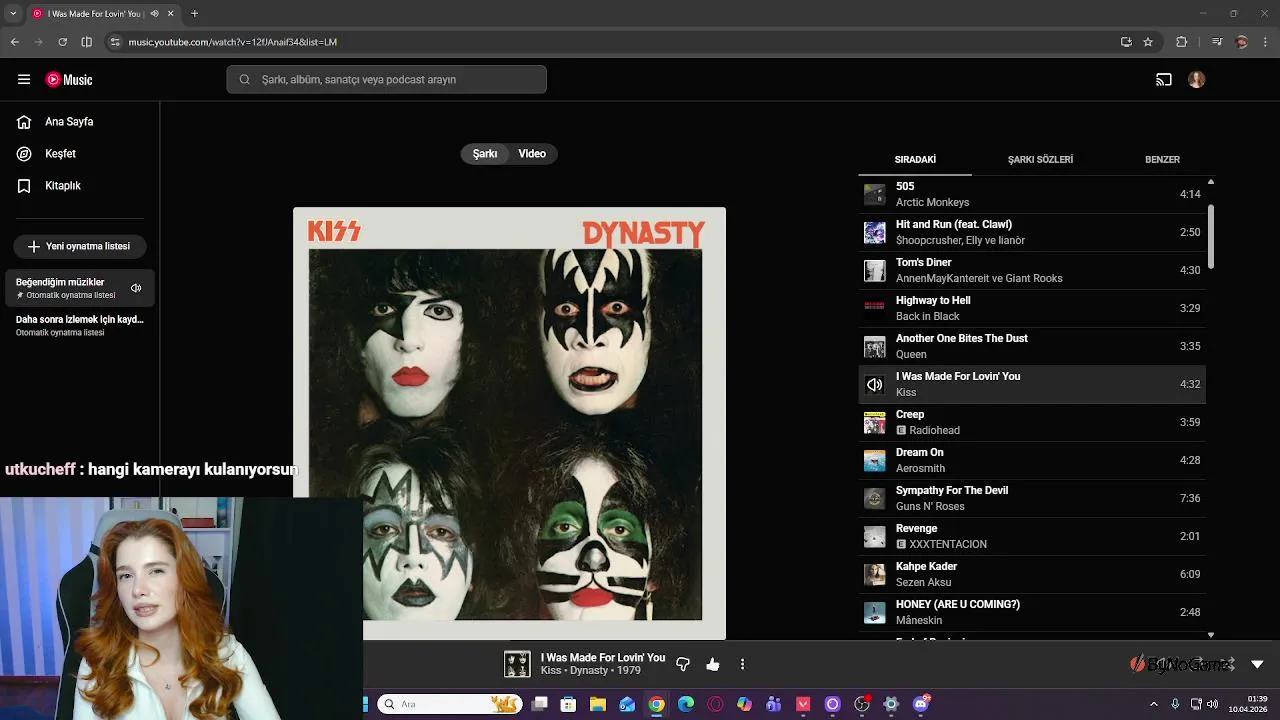Click the install app icon in address bar
Viewport: 1280px width, 720px height.
[x=1126, y=42]
